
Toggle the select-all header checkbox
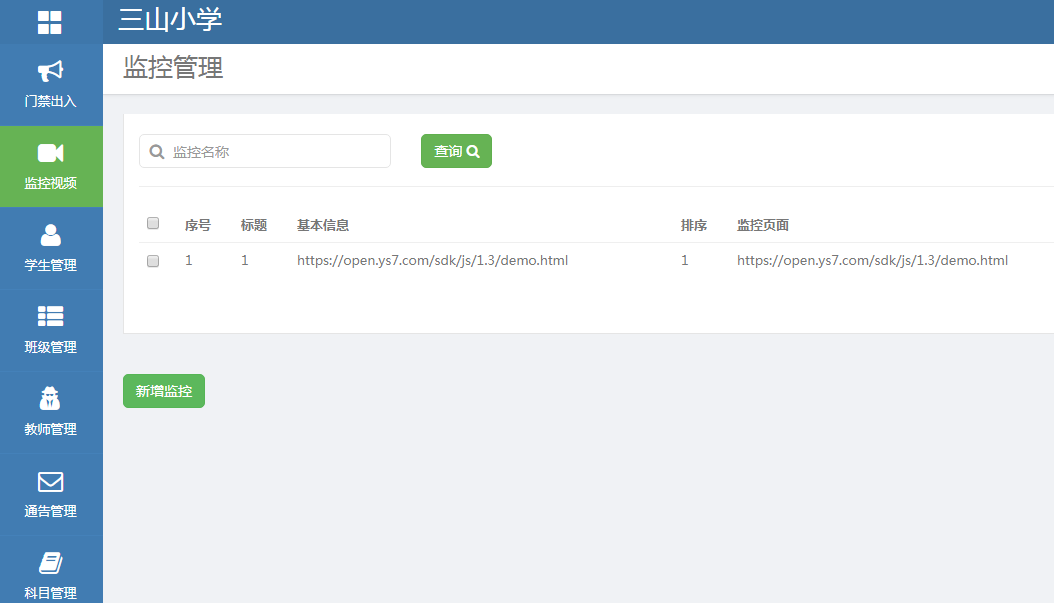tap(153, 224)
